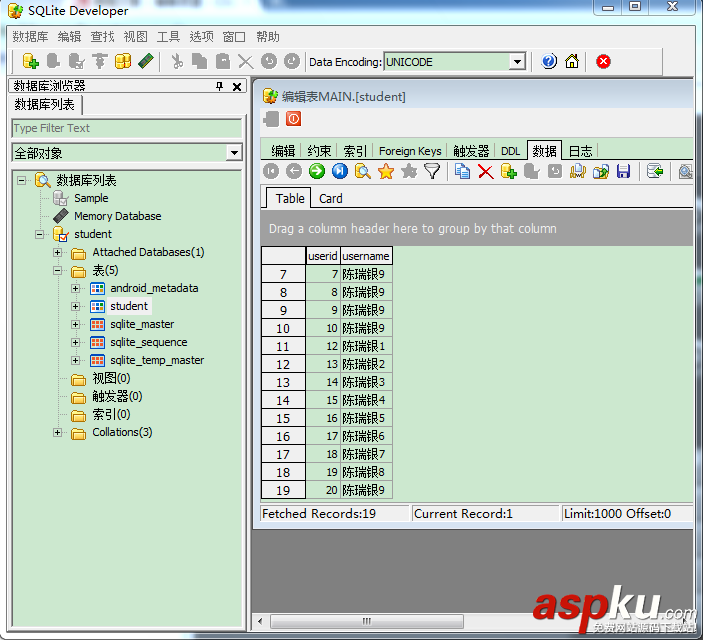This screenshot has width=703, height=640.
Task: Click the userid cell with value 20
Action: pos(323,490)
